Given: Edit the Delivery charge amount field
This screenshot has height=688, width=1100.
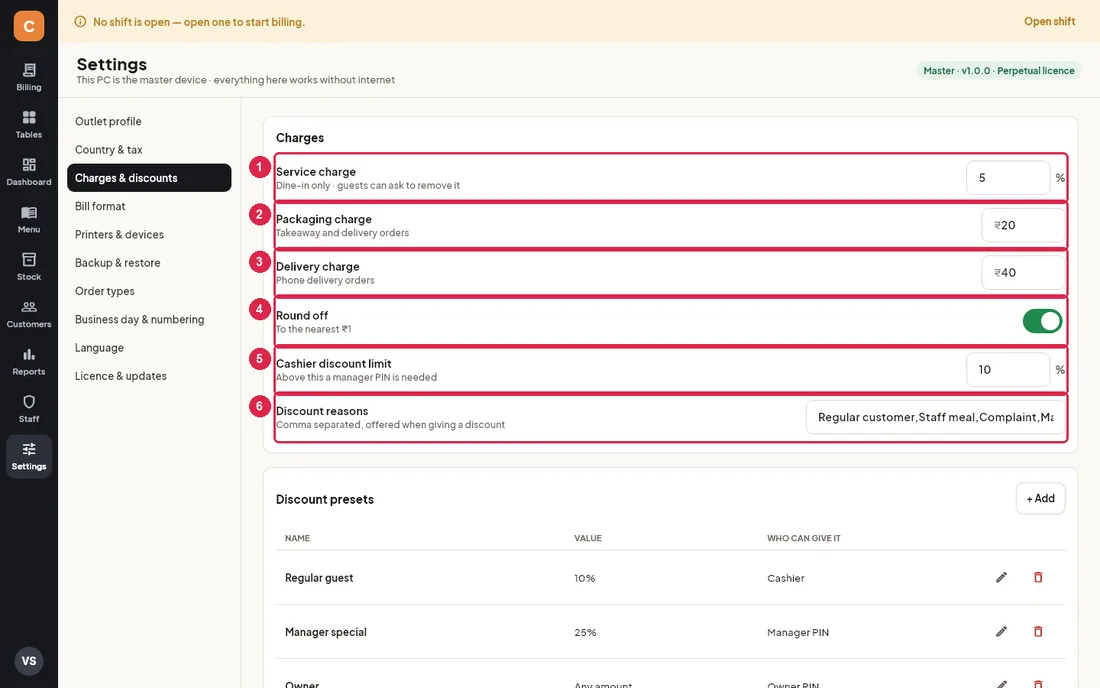Looking at the screenshot, I should point(1024,272).
